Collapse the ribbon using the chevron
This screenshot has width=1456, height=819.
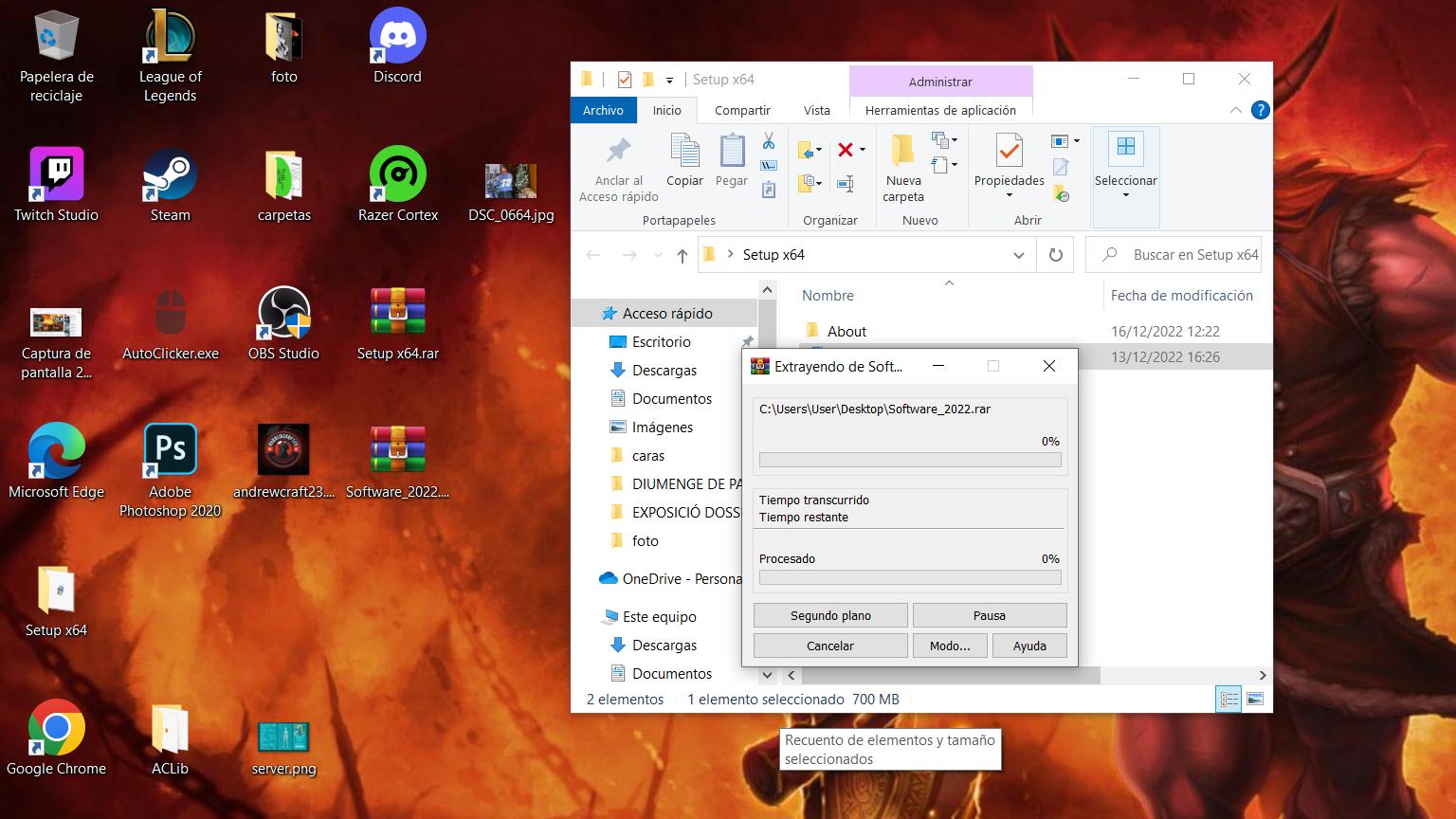[1235, 110]
